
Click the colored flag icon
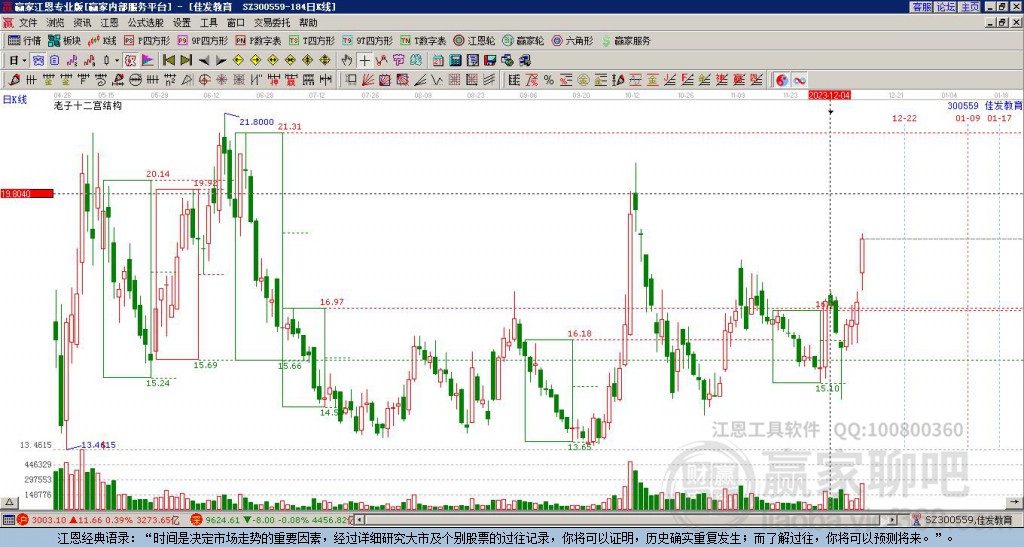click(x=148, y=60)
